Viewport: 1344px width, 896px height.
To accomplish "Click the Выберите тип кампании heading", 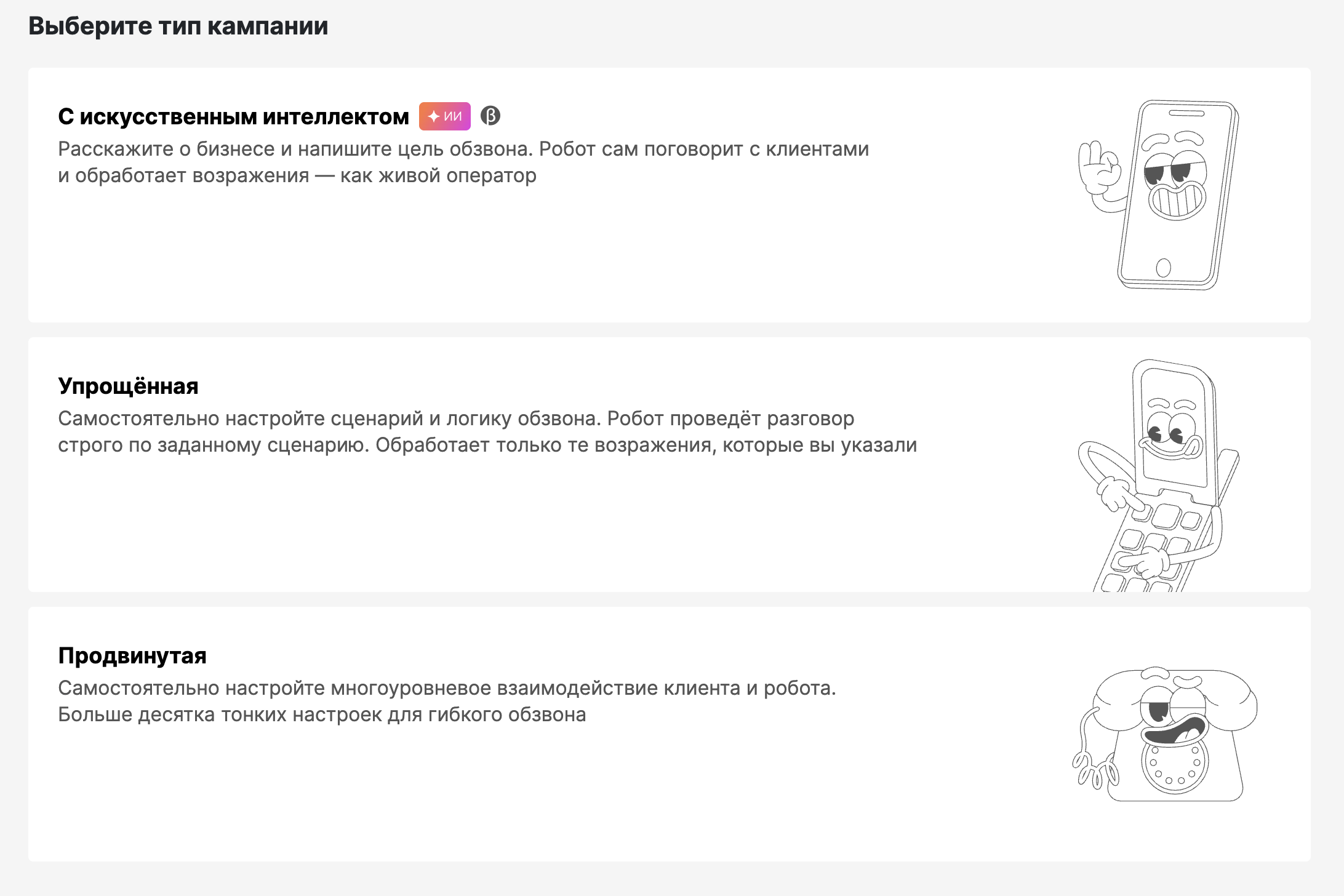I will [x=178, y=26].
